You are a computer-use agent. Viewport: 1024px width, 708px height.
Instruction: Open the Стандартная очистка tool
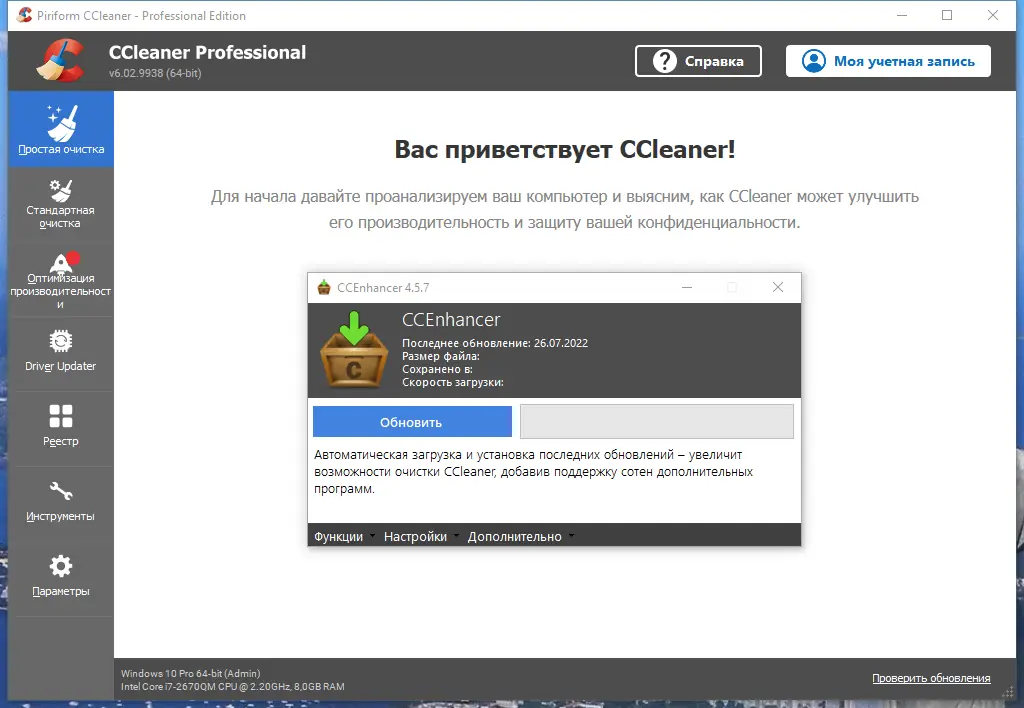[61, 196]
